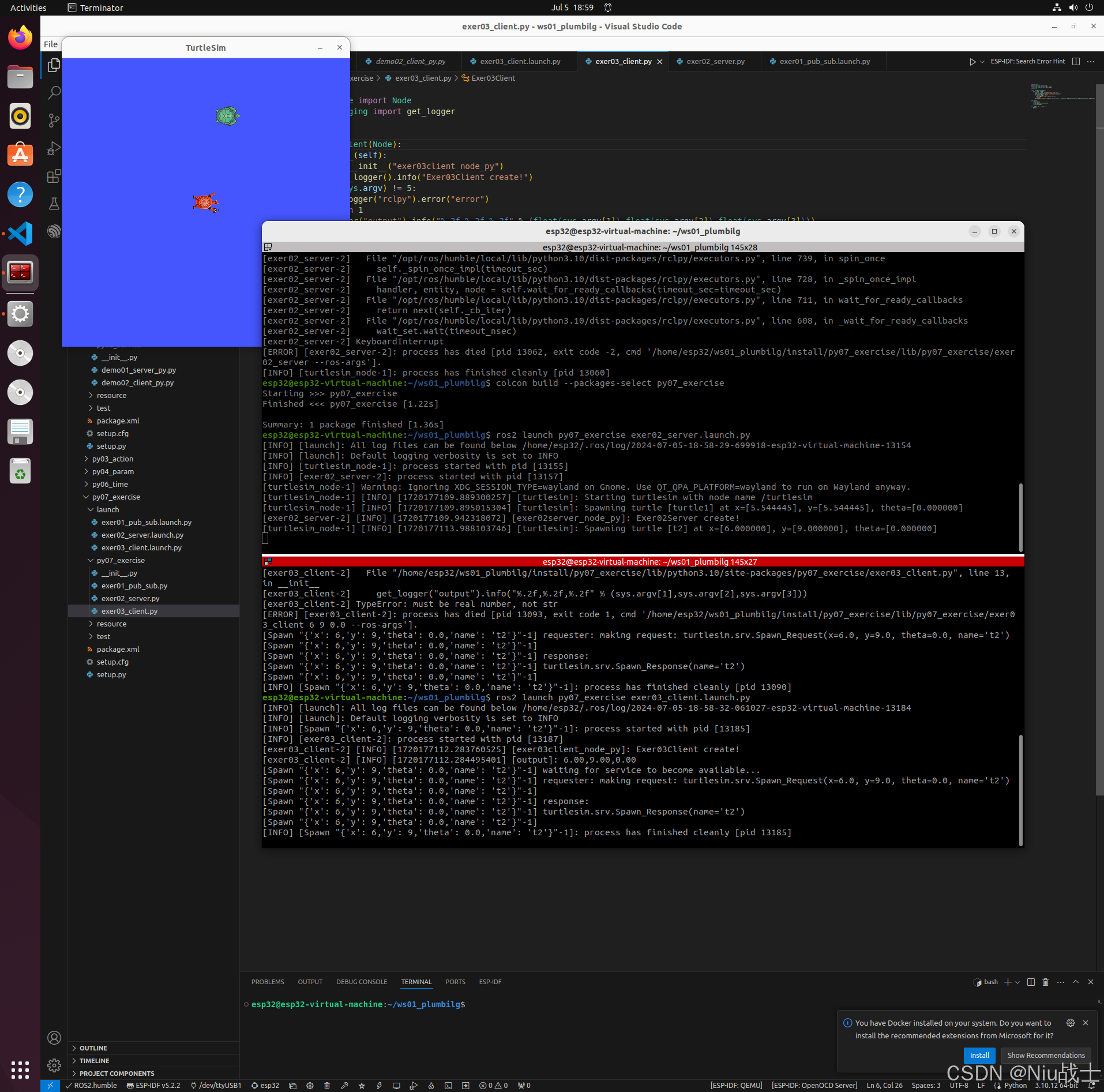This screenshot has height=1092, width=1104.
Task: Open the Accounts icon in the activity bar
Action: click(x=54, y=1038)
